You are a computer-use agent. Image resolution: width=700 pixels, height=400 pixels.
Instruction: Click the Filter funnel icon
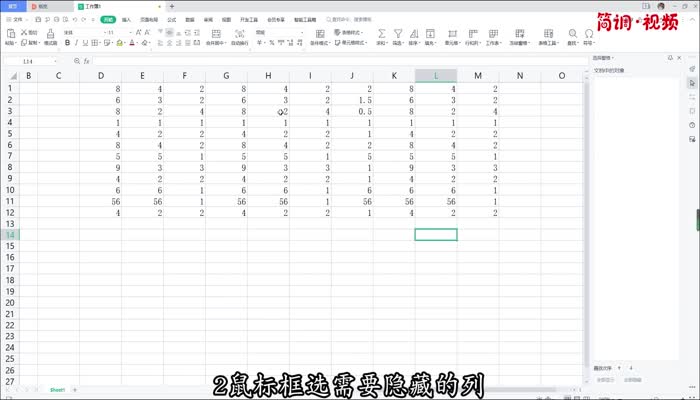[397, 33]
